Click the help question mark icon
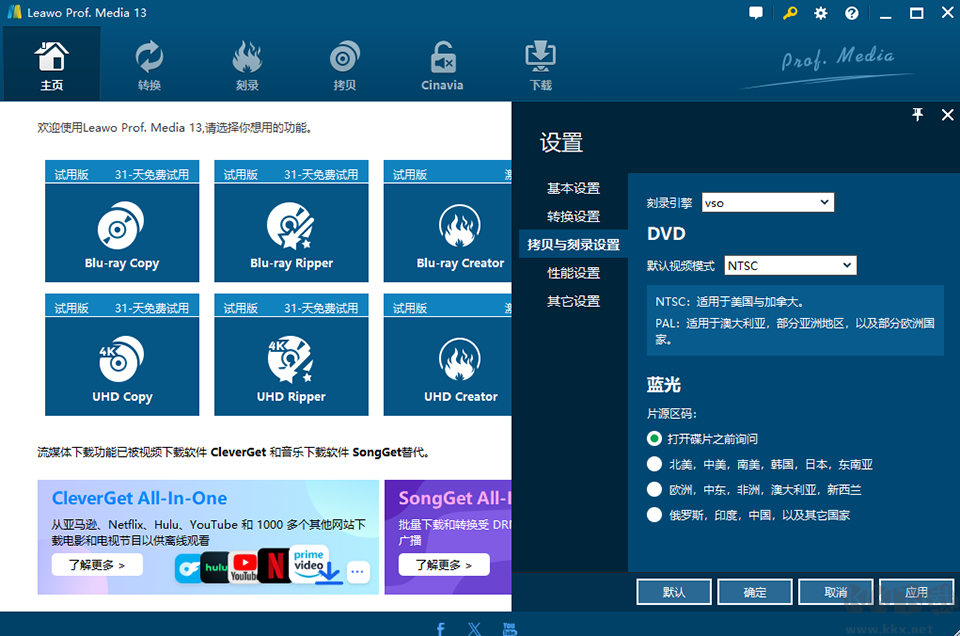Screen dimensions: 960x636 (852, 13)
